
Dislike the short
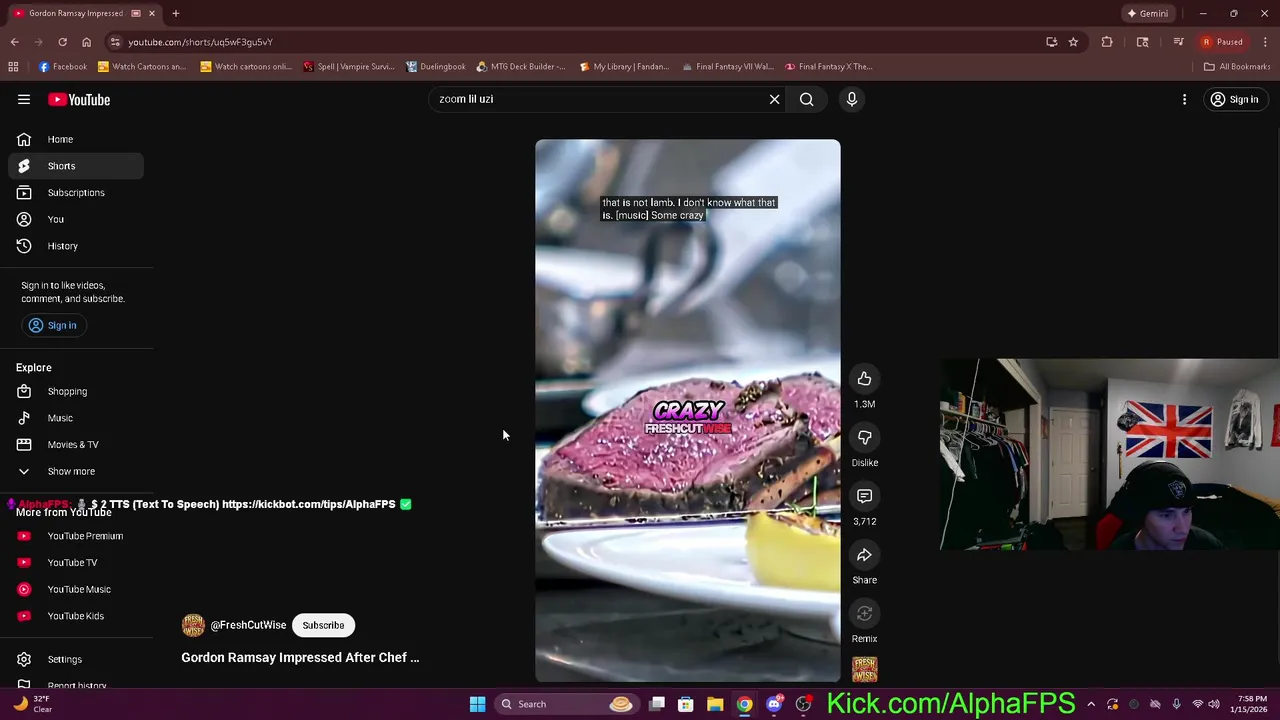click(x=864, y=437)
